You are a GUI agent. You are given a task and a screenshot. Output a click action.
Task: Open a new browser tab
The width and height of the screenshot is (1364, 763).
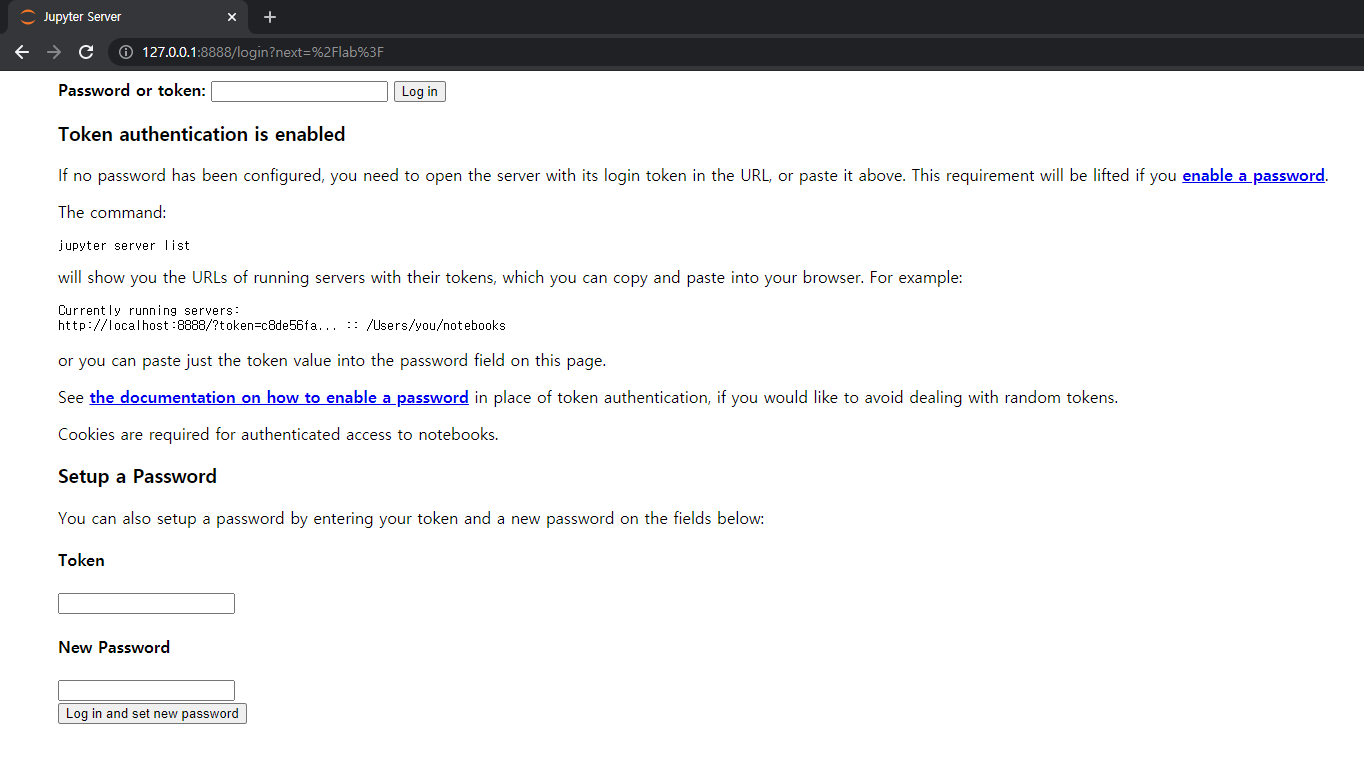tap(270, 17)
